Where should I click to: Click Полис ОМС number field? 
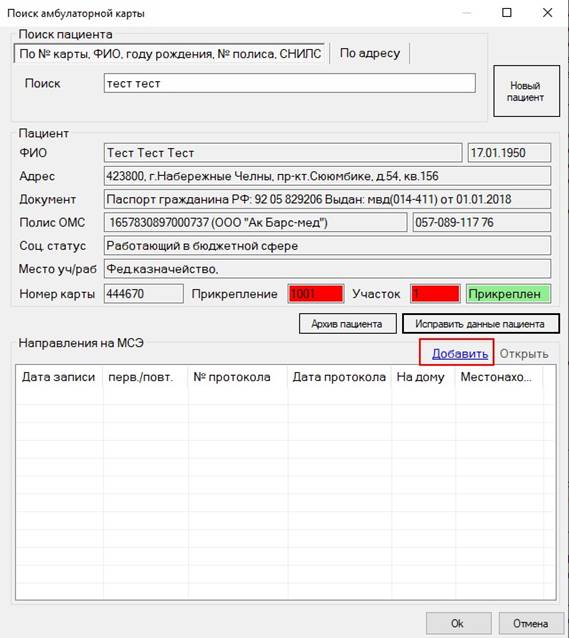point(256,222)
